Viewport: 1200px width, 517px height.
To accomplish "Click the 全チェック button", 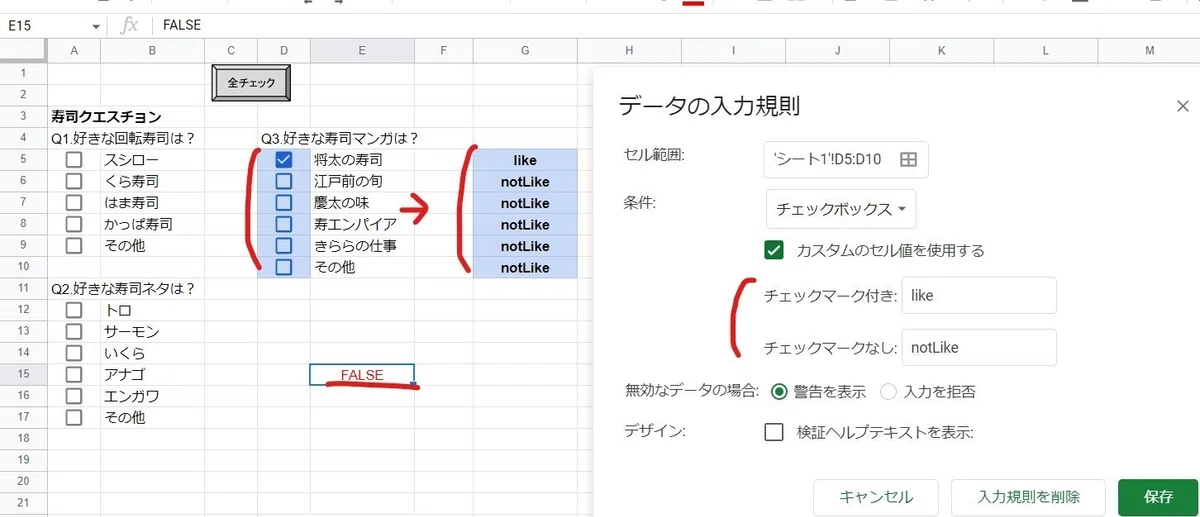I will coord(251,84).
